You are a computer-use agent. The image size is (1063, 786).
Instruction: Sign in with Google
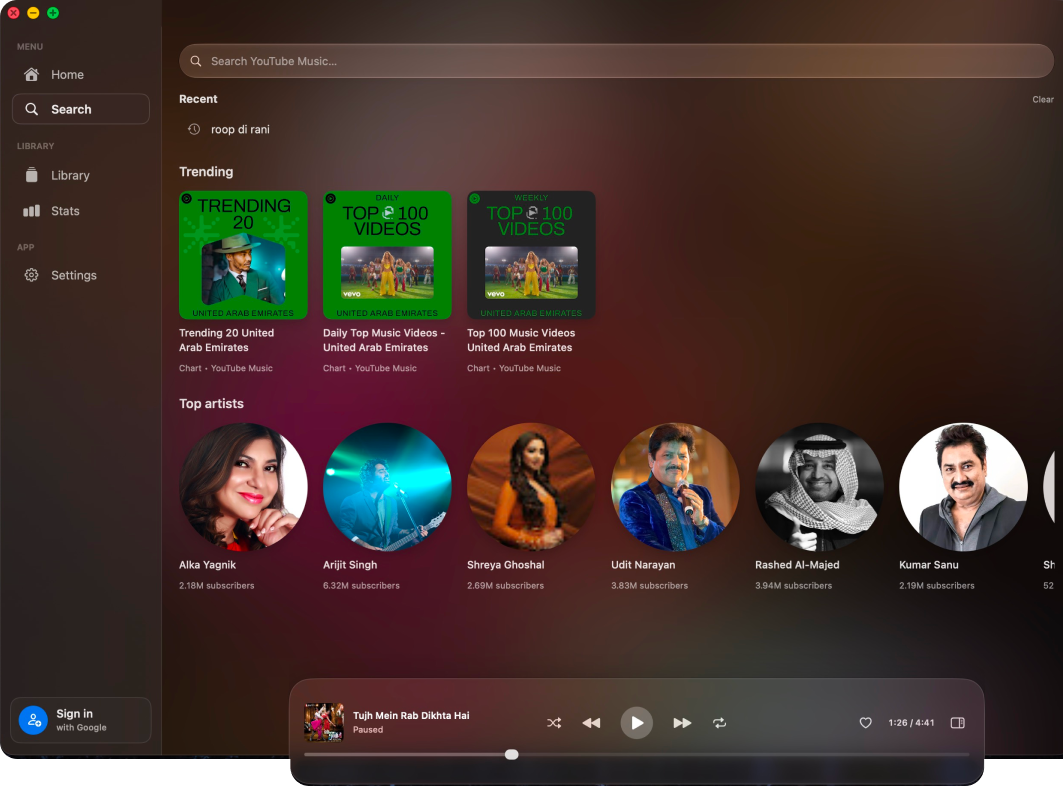[81, 720]
